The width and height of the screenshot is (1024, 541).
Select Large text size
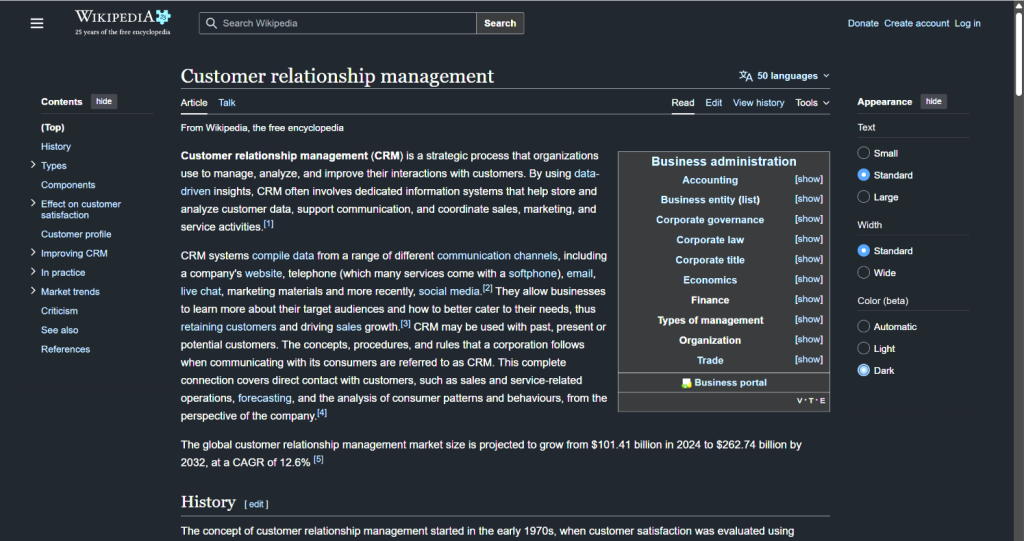(863, 197)
